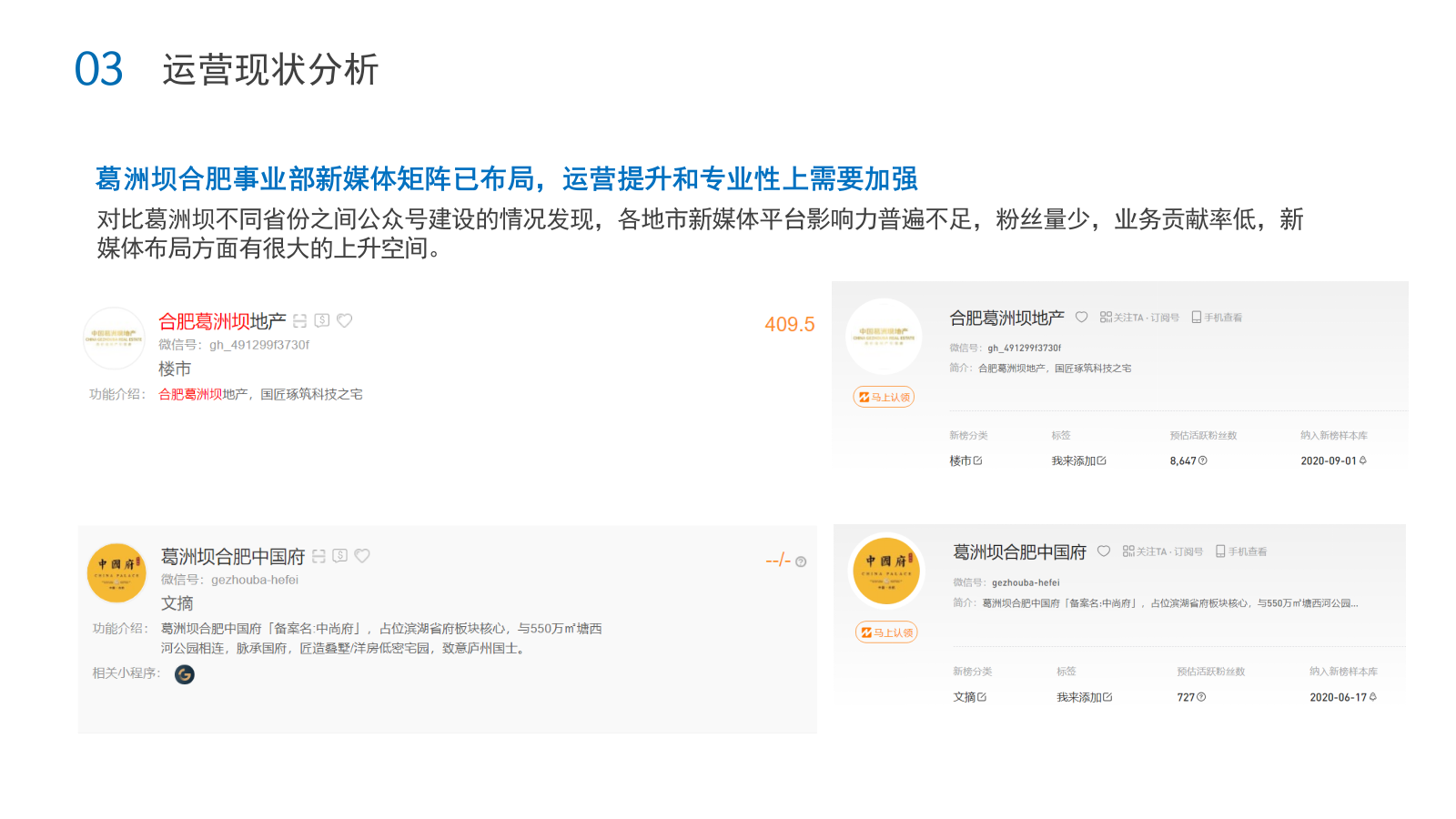This screenshot has height=819, width=1456.
Task: Click the 马上认领 button under the 合肥葛洲坝地产 avatar
Action: click(x=884, y=397)
